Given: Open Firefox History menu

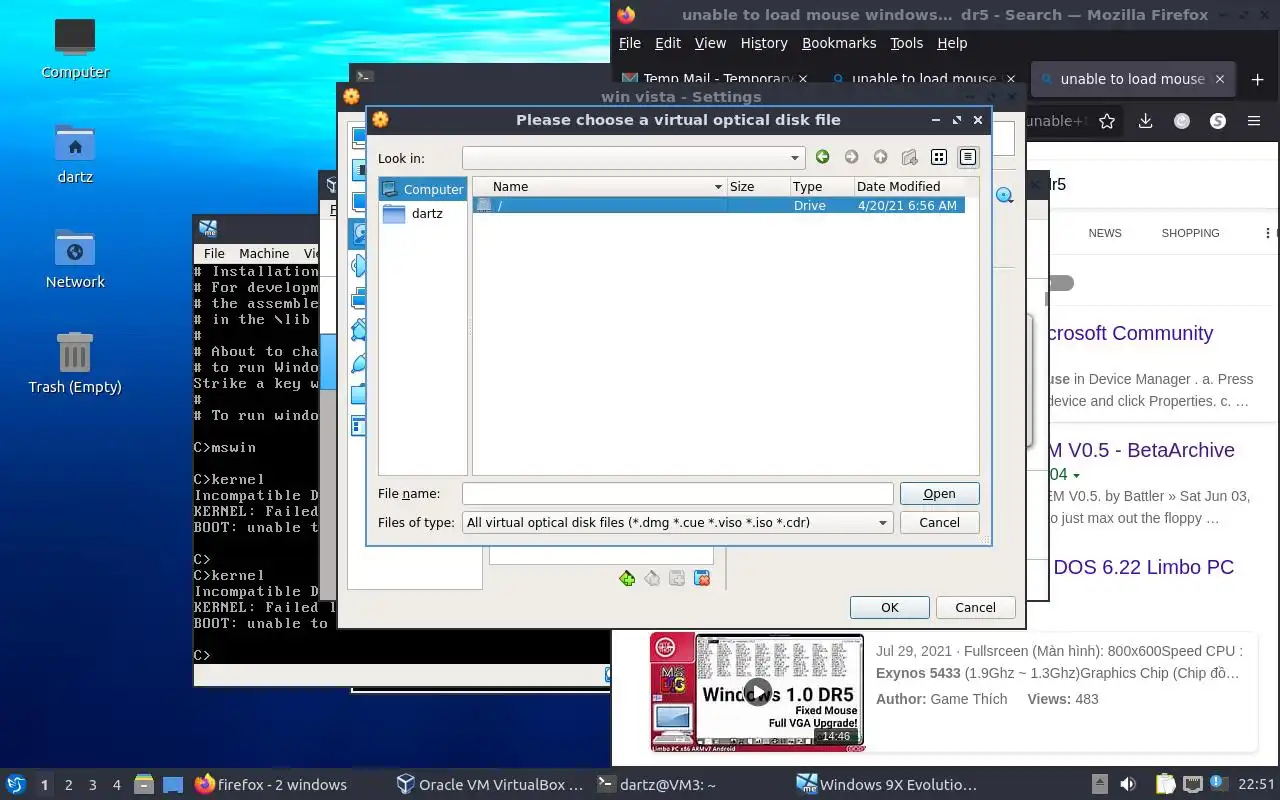Looking at the screenshot, I should pos(764,43).
